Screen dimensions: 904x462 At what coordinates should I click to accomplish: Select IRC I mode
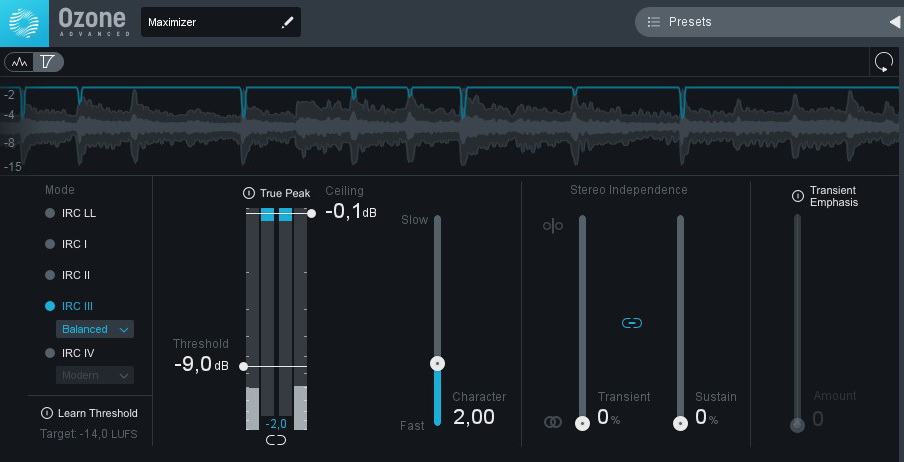click(x=66, y=244)
